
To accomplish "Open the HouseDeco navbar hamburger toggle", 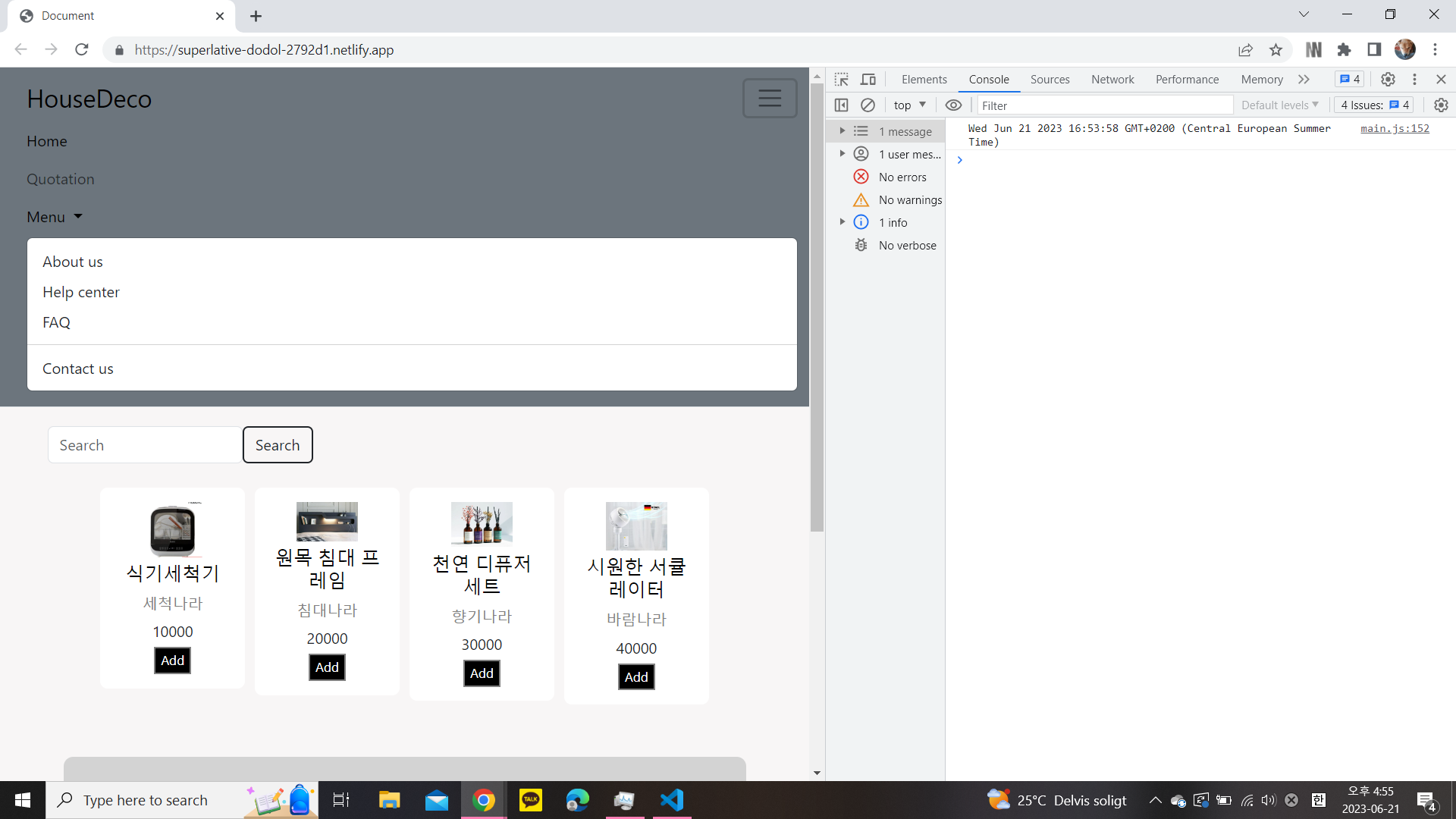I will [770, 98].
